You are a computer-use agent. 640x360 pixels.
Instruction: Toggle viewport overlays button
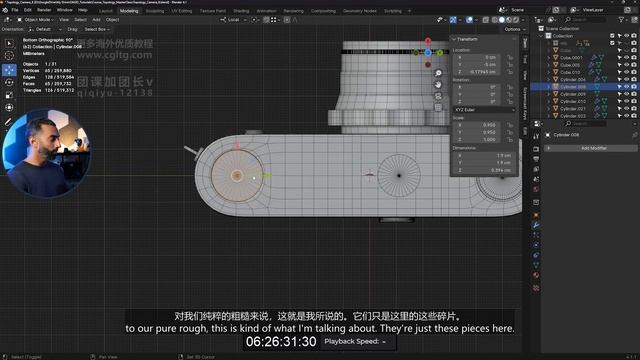tap(469, 20)
